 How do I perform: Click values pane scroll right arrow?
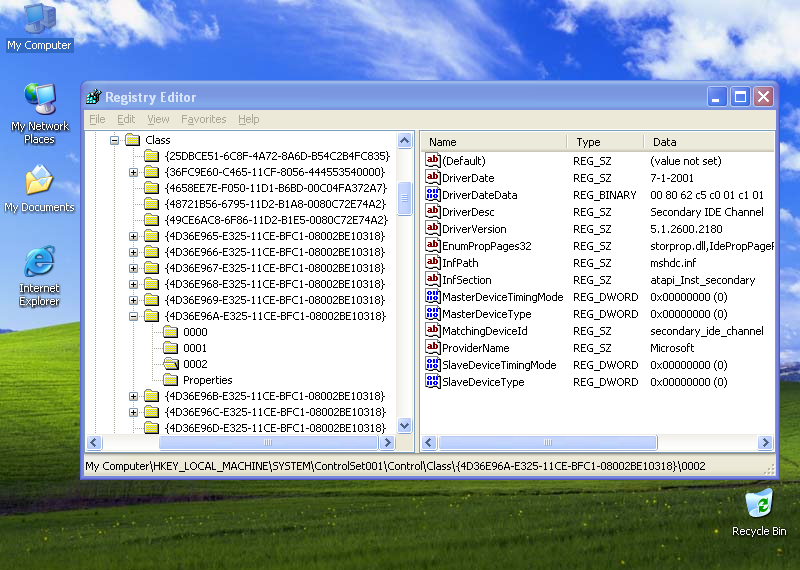click(765, 442)
